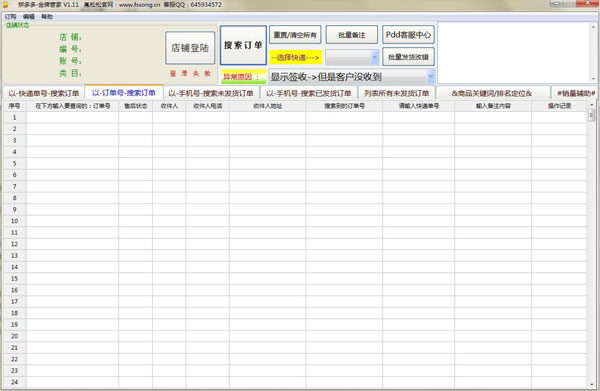The height and width of the screenshot is (391, 600).
Task: Click the 店铺登陆 button
Action: [x=190, y=48]
